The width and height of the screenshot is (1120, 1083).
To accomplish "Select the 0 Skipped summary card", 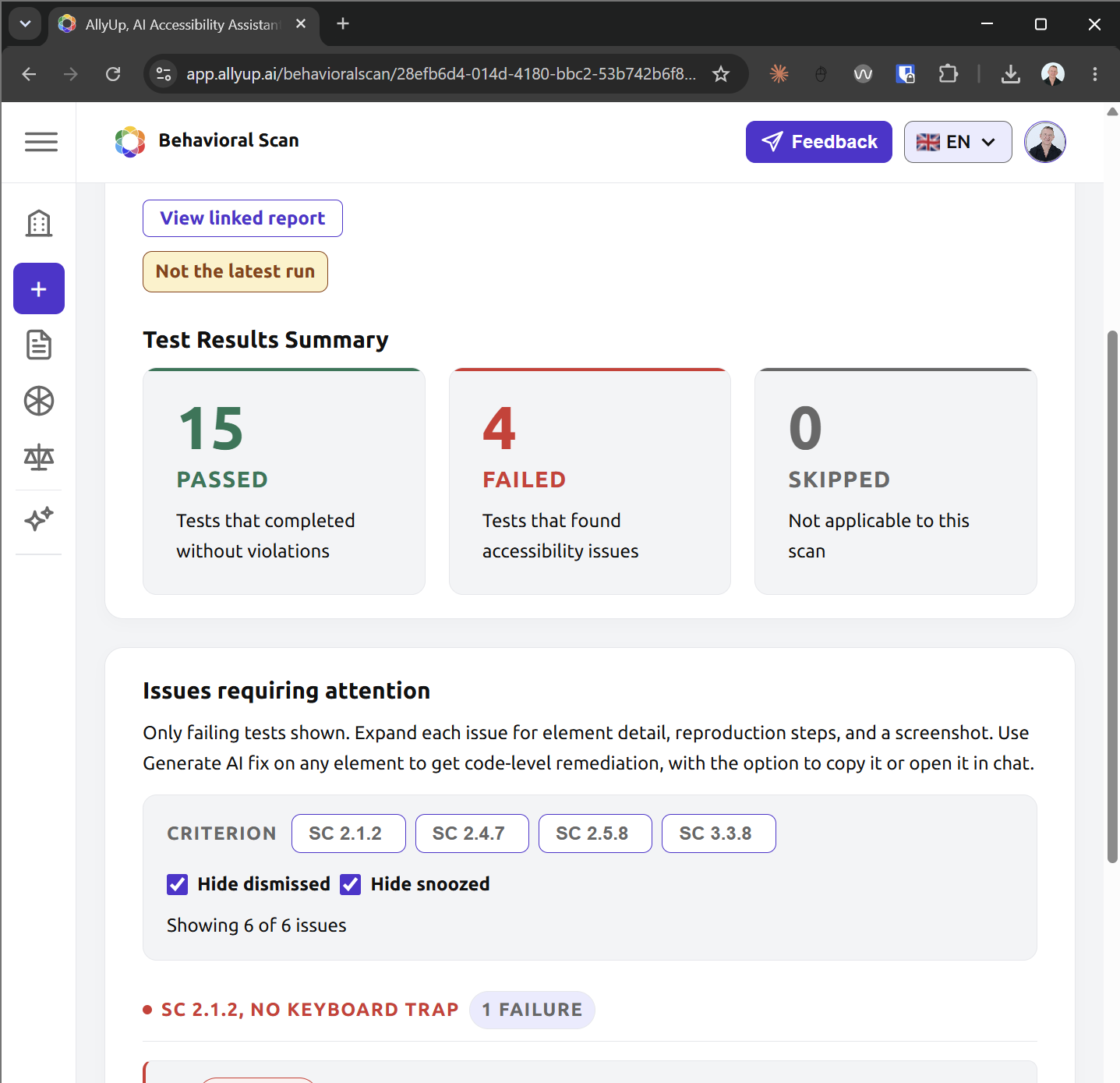I will (896, 481).
